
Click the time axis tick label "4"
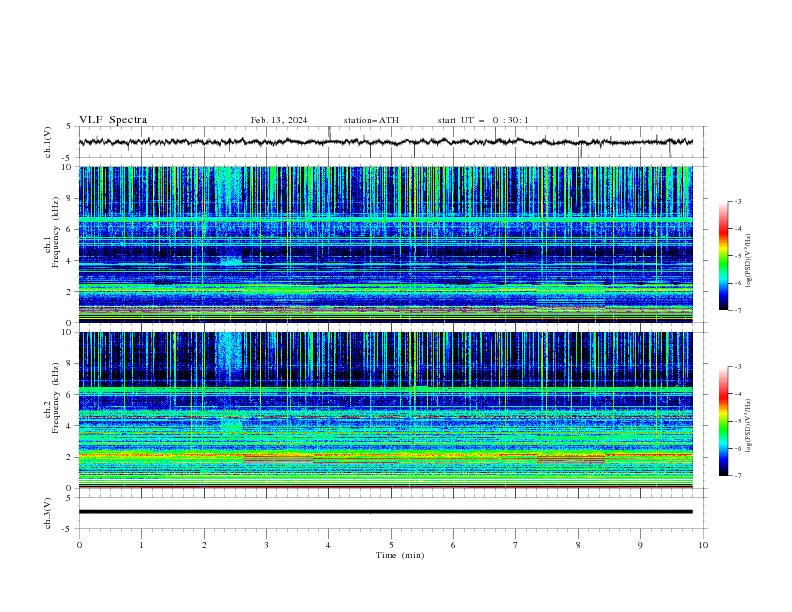click(x=329, y=545)
